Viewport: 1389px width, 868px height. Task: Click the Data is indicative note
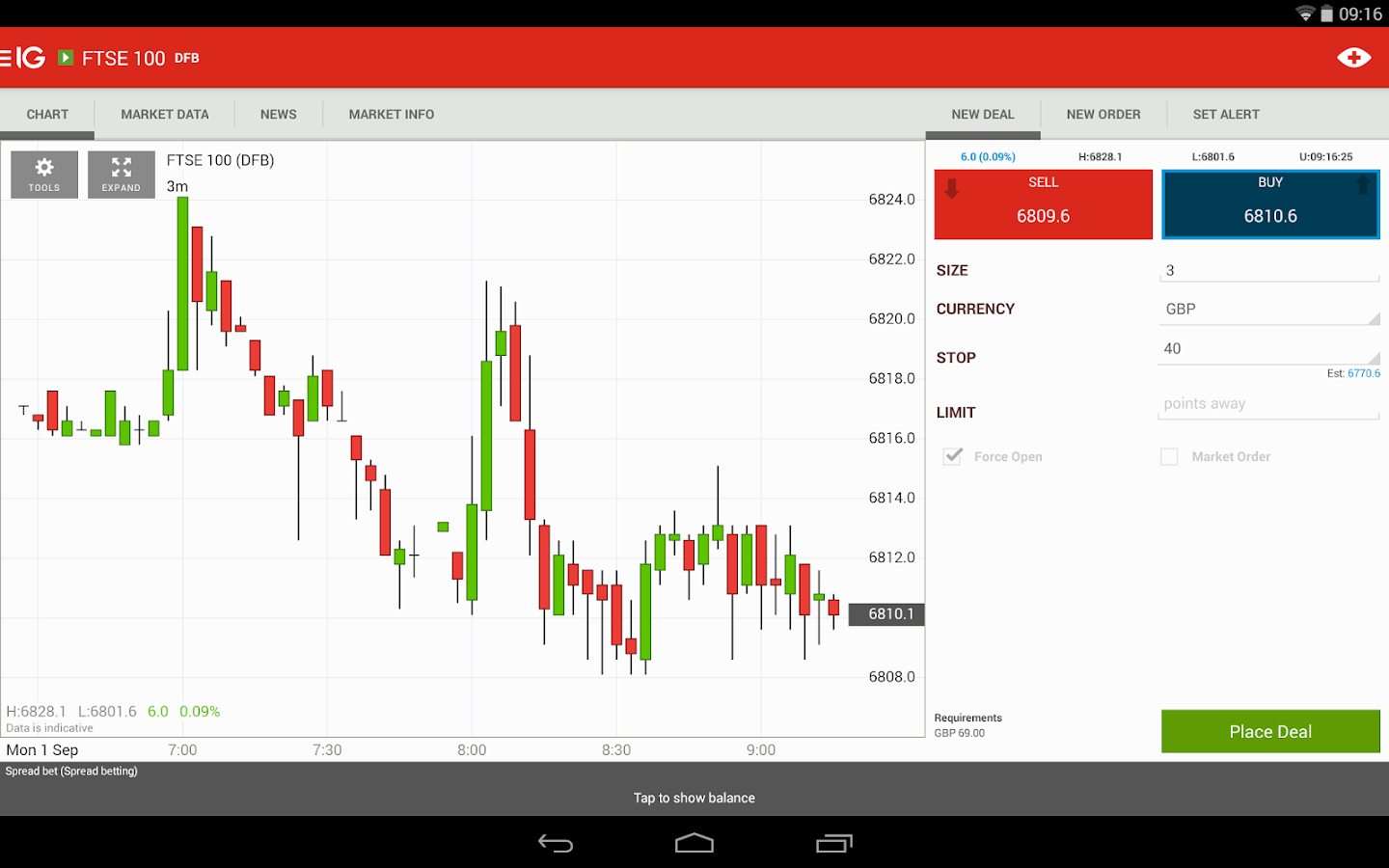[x=50, y=728]
